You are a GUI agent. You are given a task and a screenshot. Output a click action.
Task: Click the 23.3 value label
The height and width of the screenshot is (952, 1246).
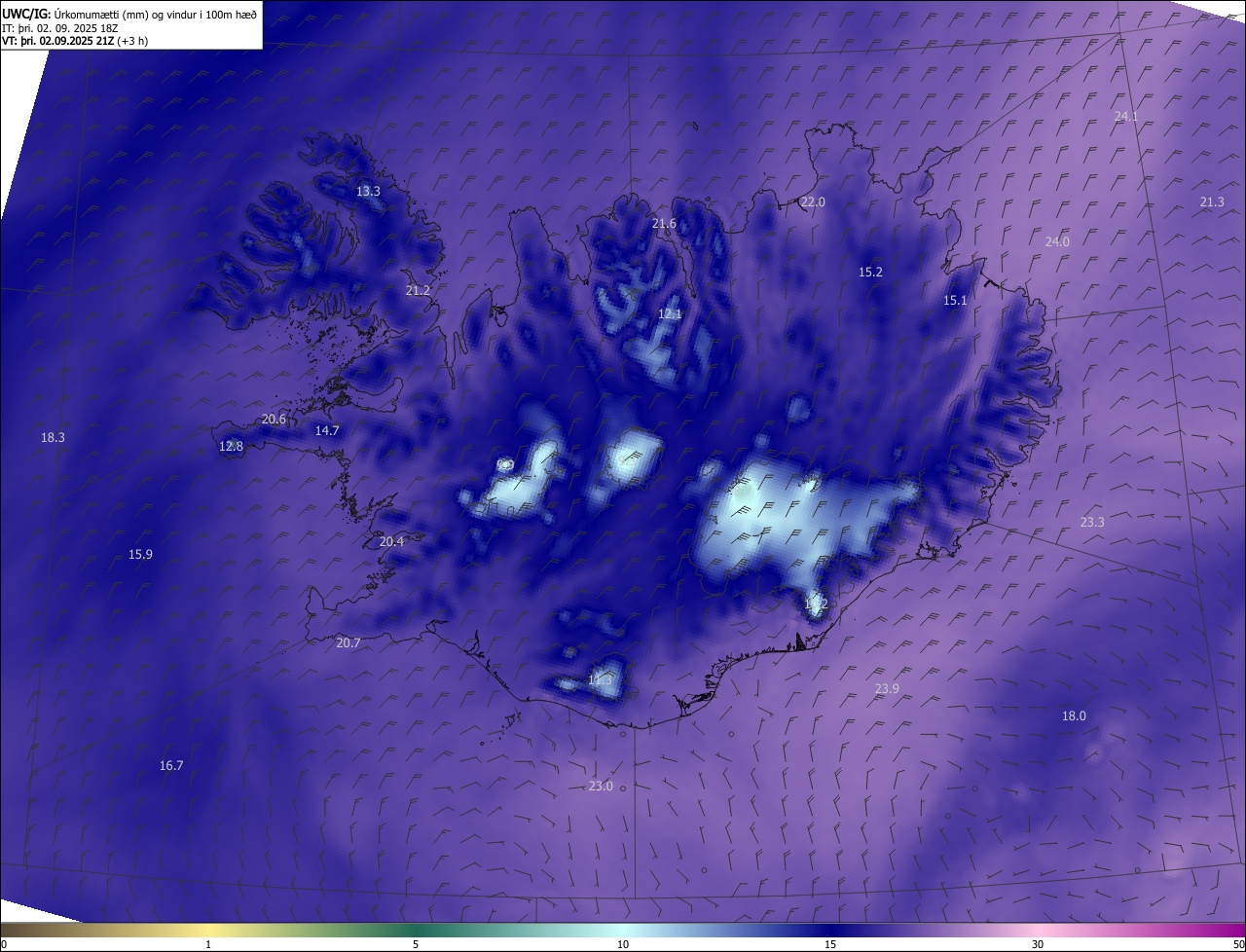pyautogui.click(x=1092, y=522)
